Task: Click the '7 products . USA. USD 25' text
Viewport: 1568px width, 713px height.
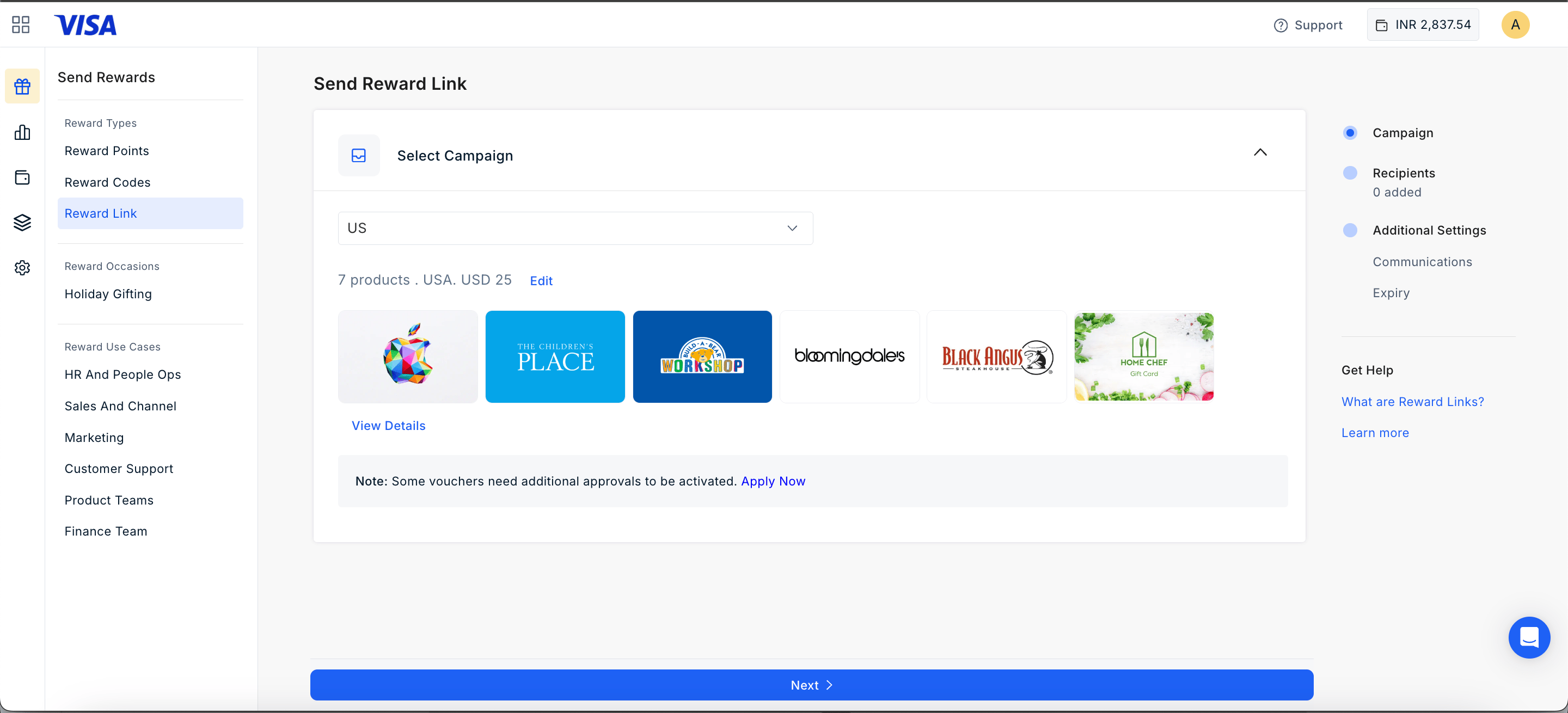Action: (x=425, y=280)
